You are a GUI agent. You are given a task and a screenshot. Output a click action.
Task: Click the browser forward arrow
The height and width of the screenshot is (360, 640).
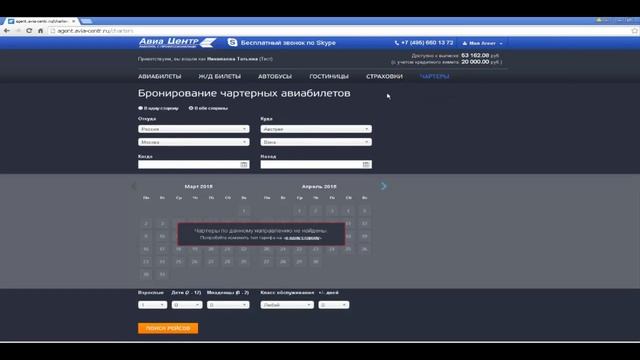[18, 31]
